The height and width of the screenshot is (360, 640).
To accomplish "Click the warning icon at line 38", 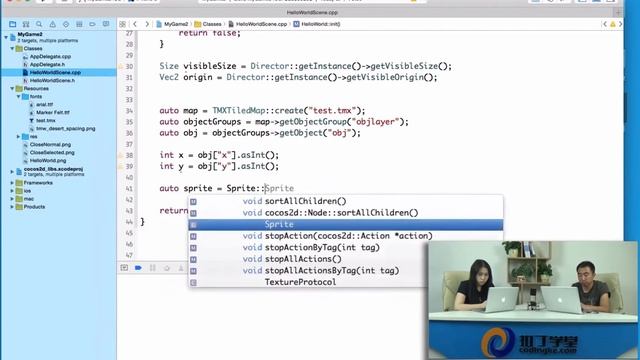I will [120, 155].
